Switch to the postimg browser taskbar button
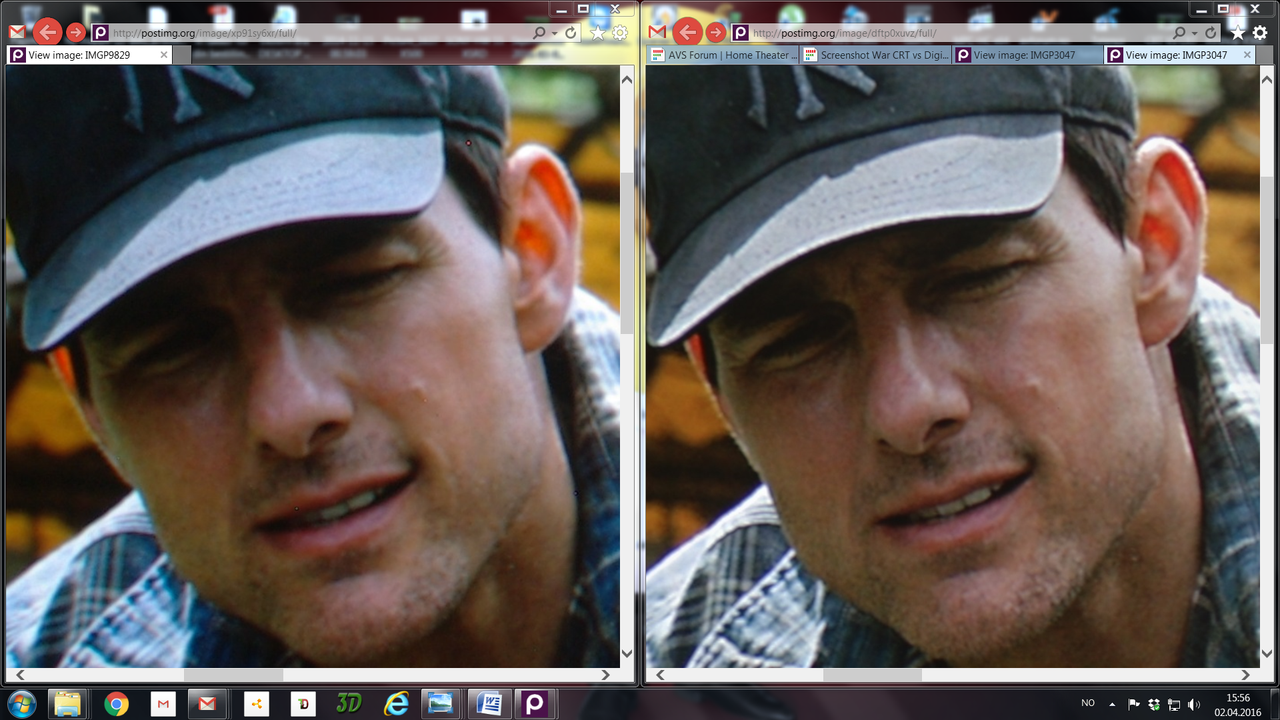The height and width of the screenshot is (720, 1280). [x=536, y=704]
